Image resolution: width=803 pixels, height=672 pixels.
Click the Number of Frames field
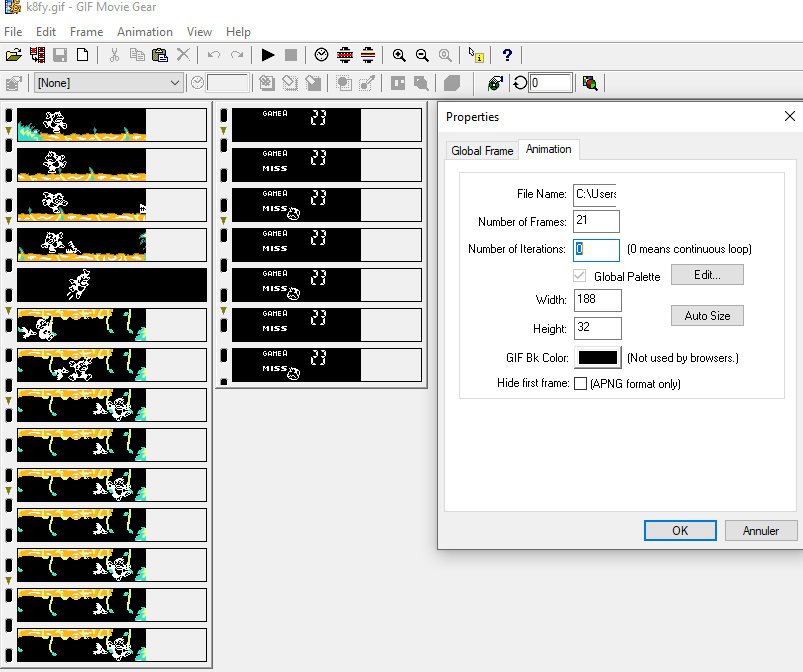[x=596, y=221]
